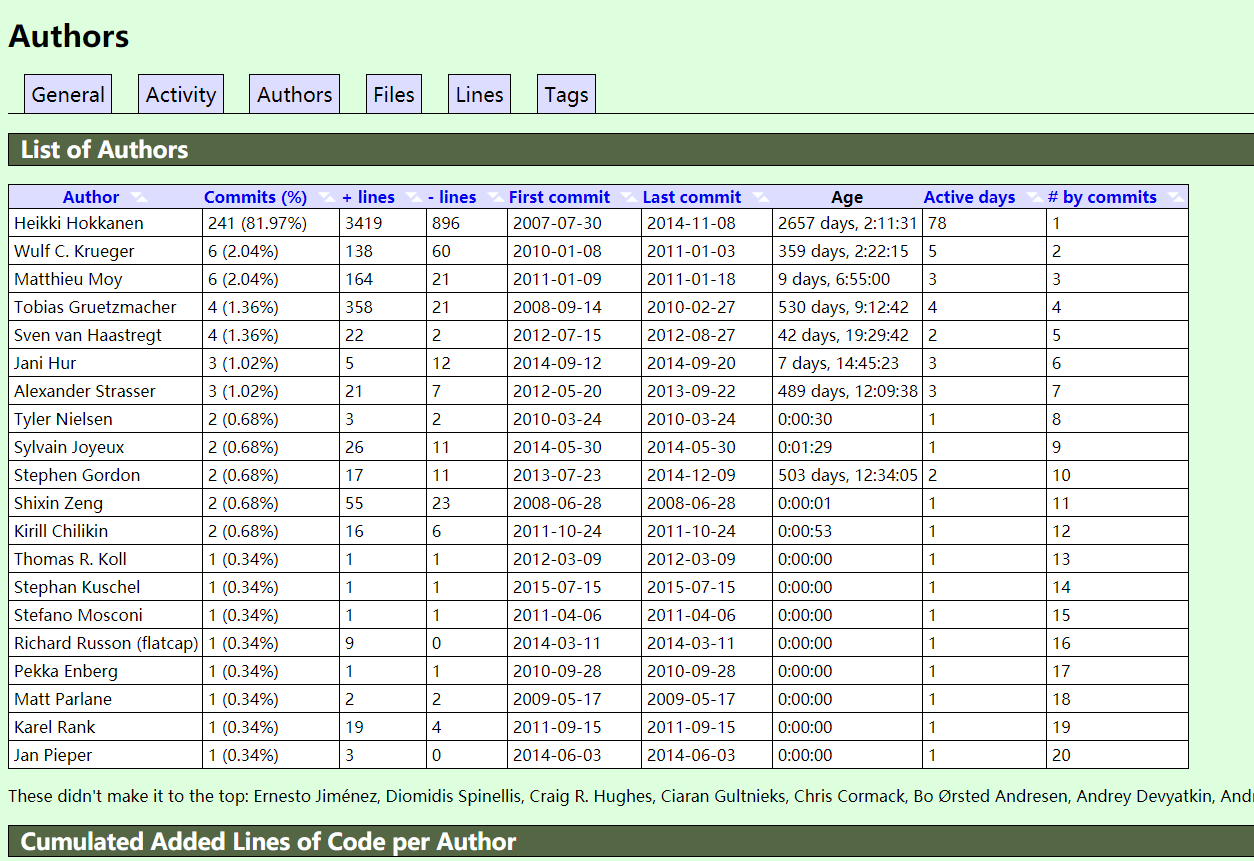This screenshot has height=861, width=1254.
Task: Click age value 530 days, 9:12:42
Action: pyautogui.click(x=843, y=307)
